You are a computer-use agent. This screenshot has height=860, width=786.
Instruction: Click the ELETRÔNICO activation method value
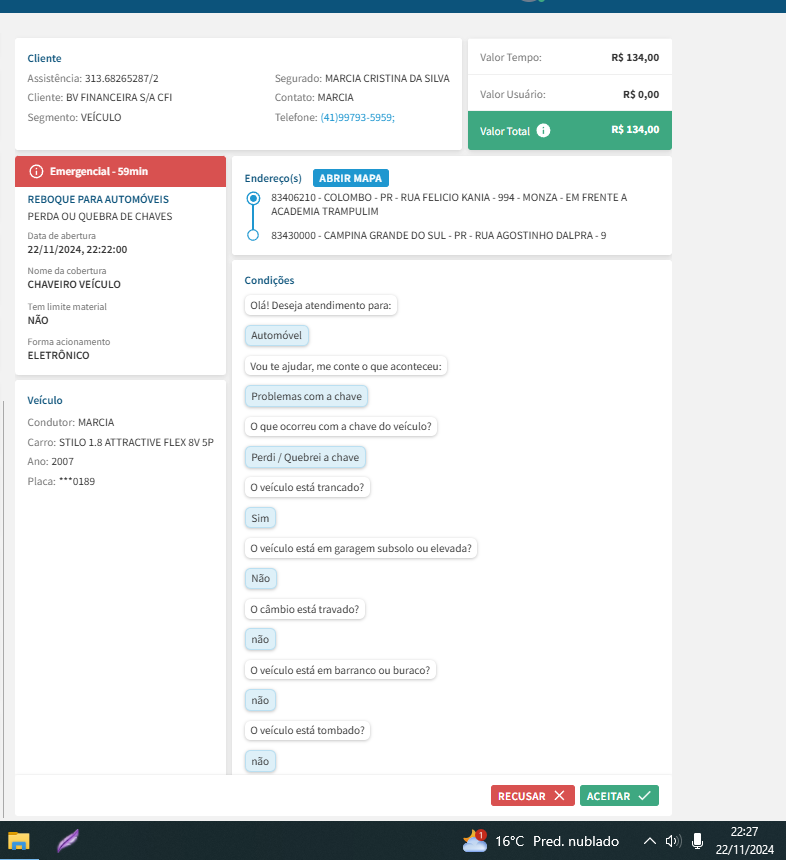58,355
